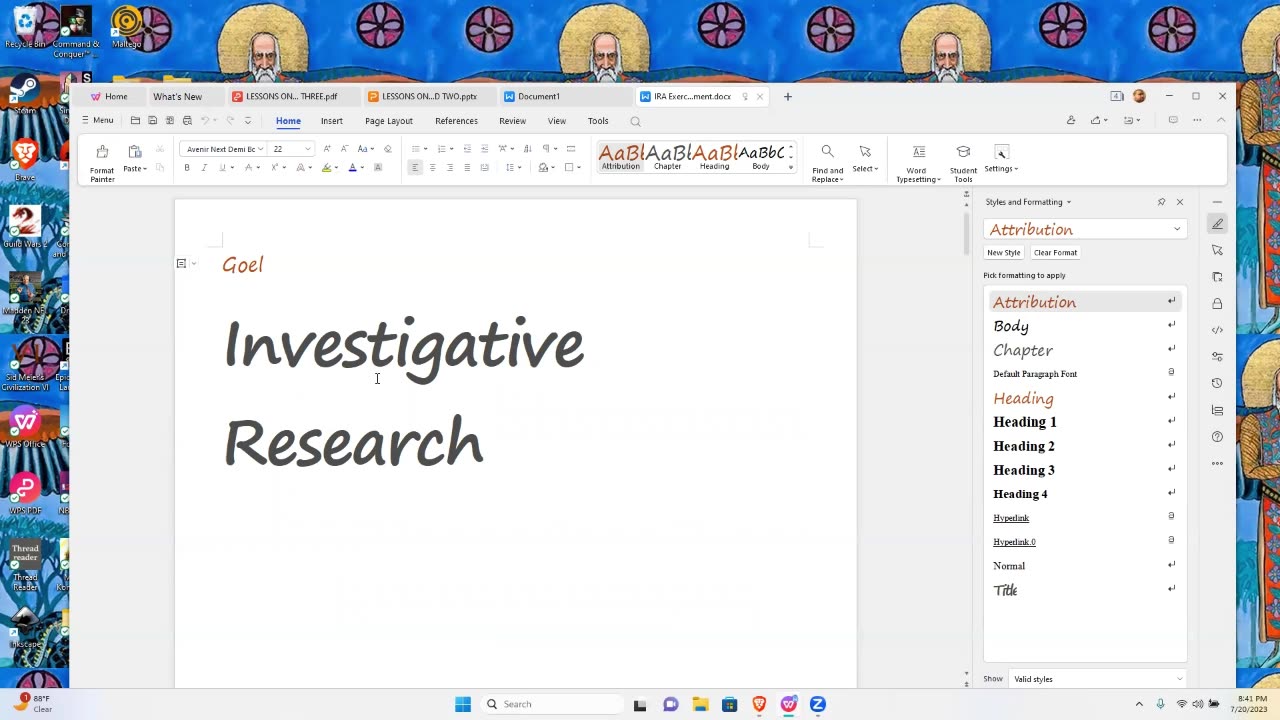Open the font size dropdown
The height and width of the screenshot is (720, 1280).
(308, 149)
